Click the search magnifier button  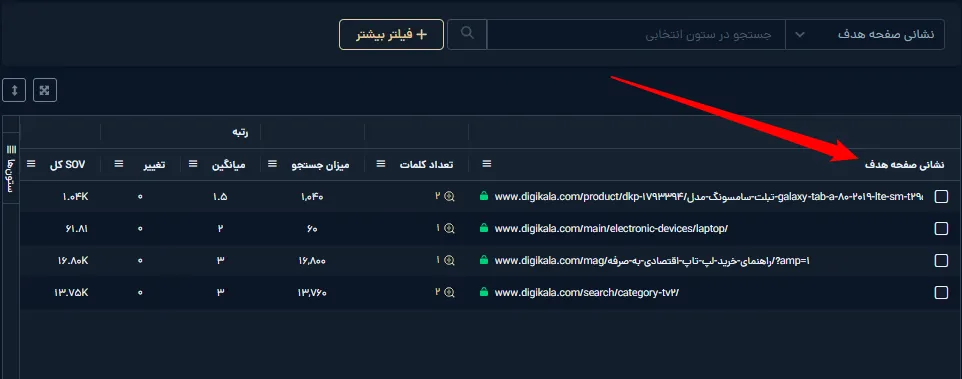point(467,34)
